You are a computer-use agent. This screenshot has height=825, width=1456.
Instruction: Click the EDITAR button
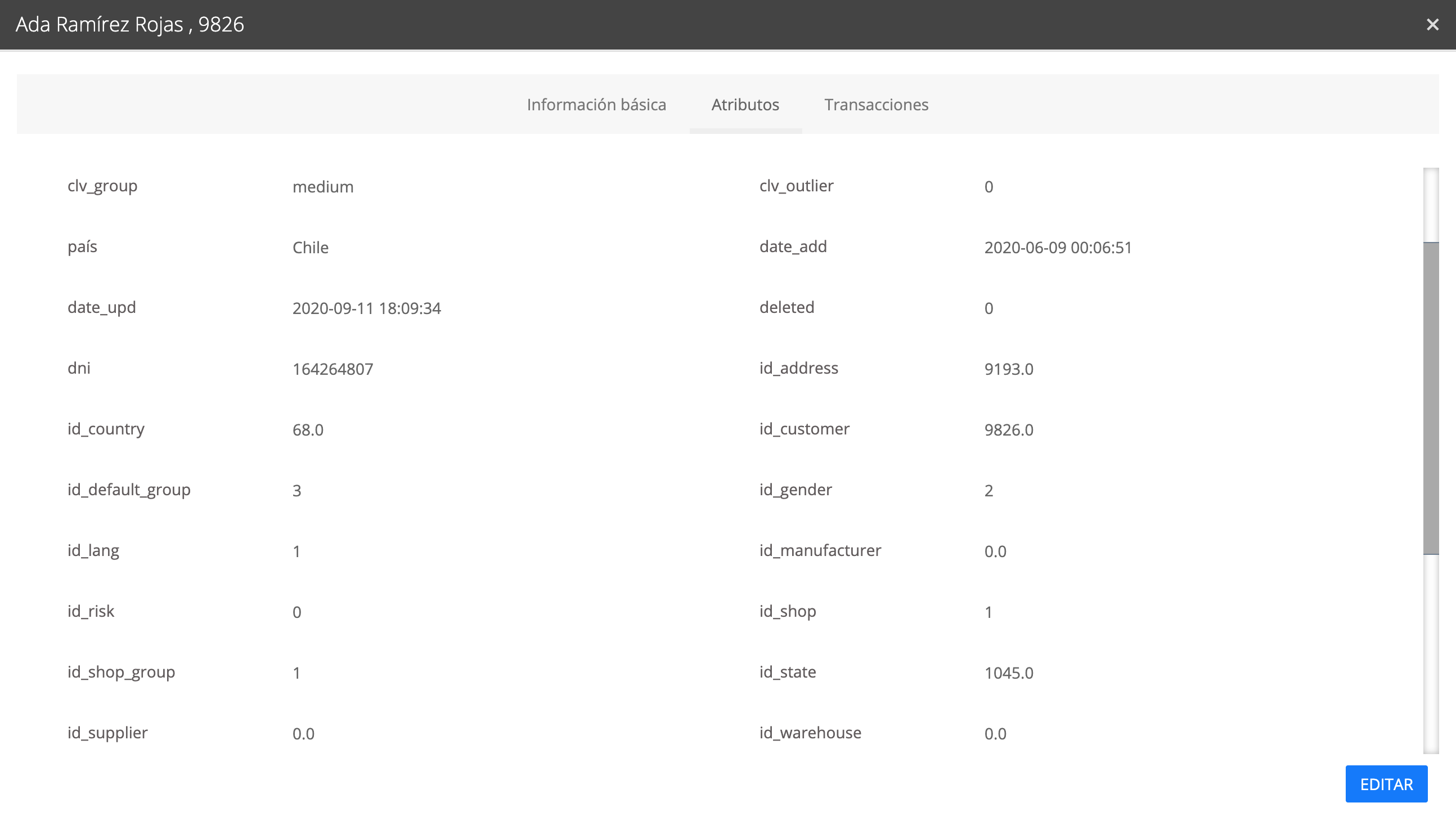(1386, 784)
